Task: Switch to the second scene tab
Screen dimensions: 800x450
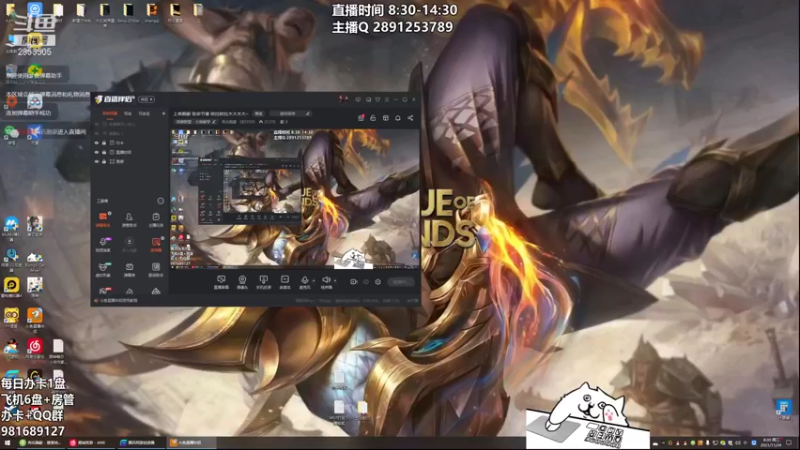Action: coord(128,113)
